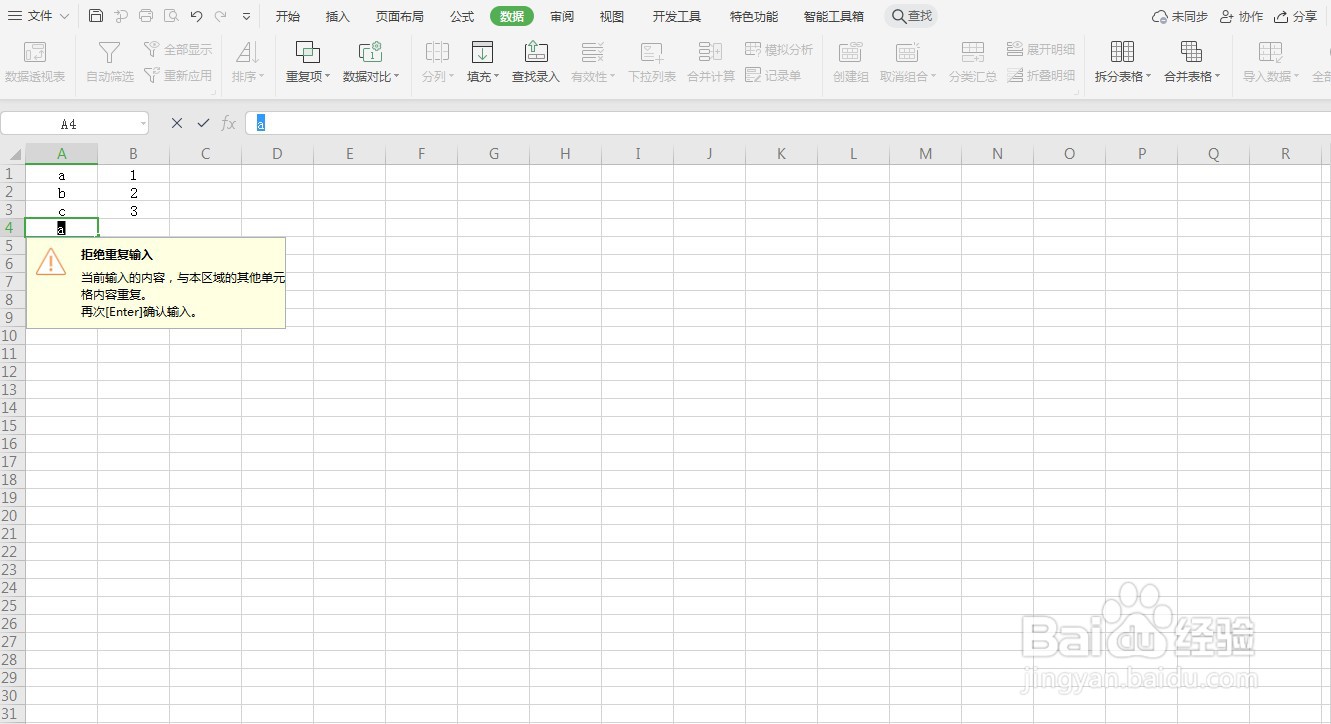Select column K header

[782, 154]
